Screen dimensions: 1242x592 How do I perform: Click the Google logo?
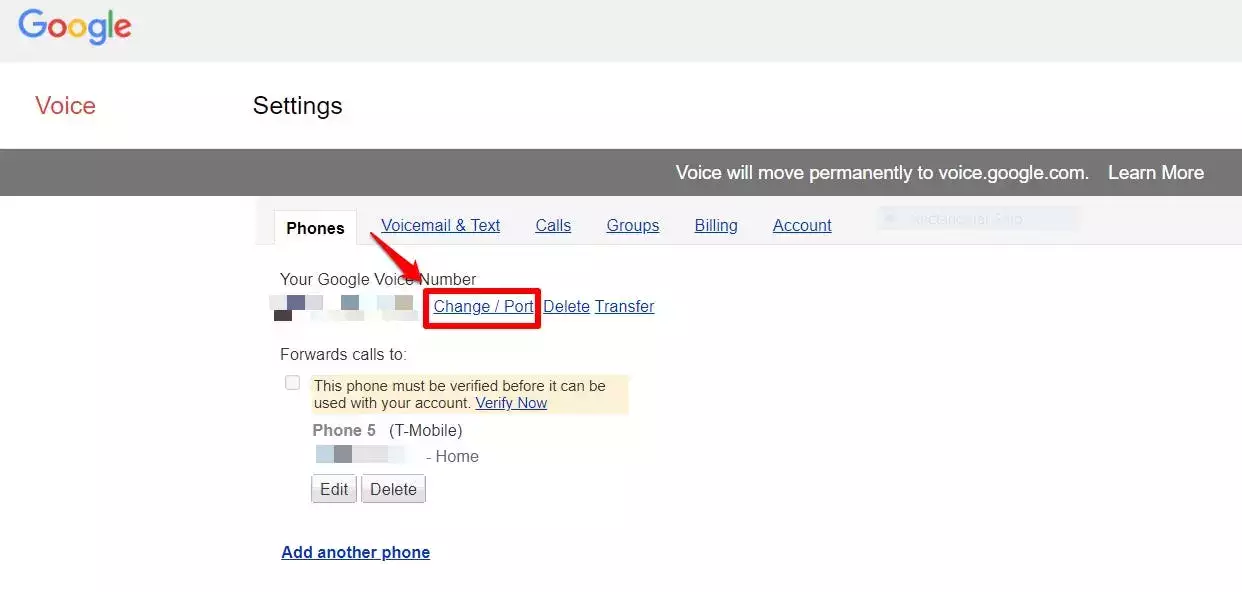click(x=75, y=27)
